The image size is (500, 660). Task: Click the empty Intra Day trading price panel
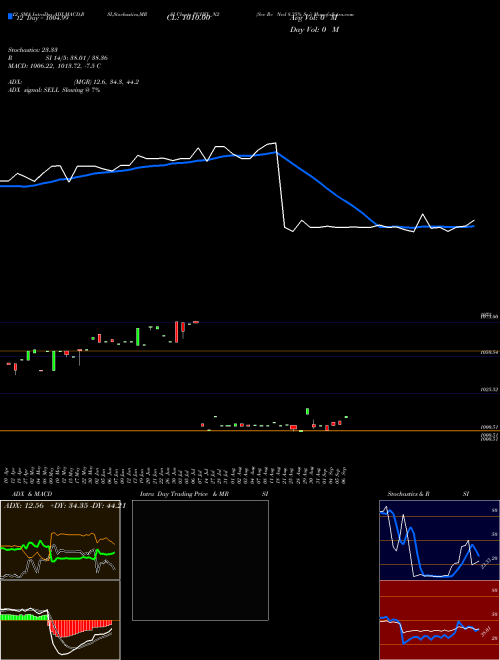pos(200,560)
